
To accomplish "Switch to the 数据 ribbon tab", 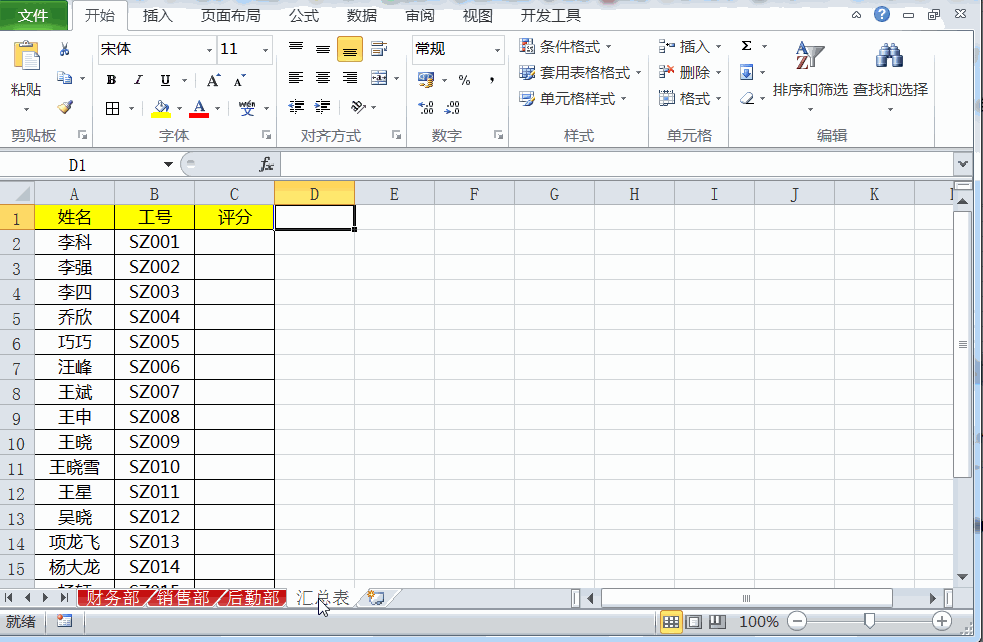I will click(362, 16).
